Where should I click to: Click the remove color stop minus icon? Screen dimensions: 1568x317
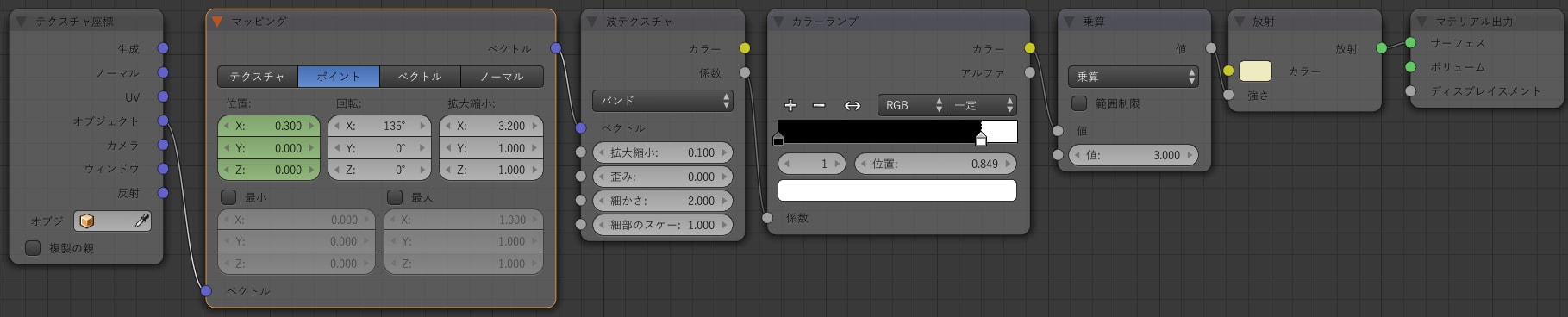tap(819, 105)
